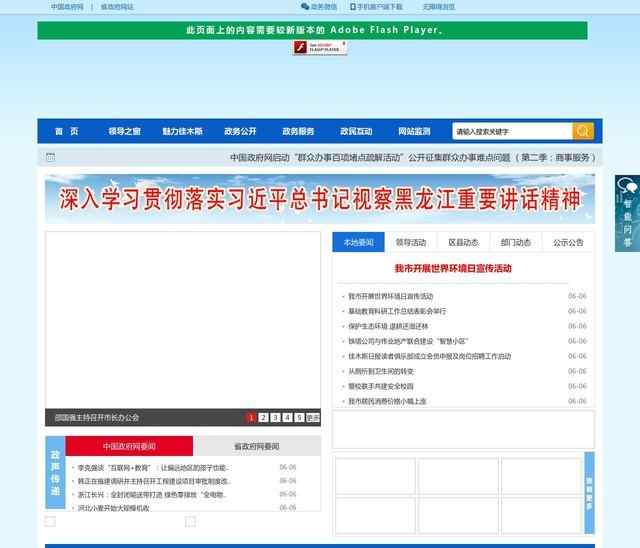
Task: Open the 河北小麦开始大规模机收 news item
Action: point(113,508)
